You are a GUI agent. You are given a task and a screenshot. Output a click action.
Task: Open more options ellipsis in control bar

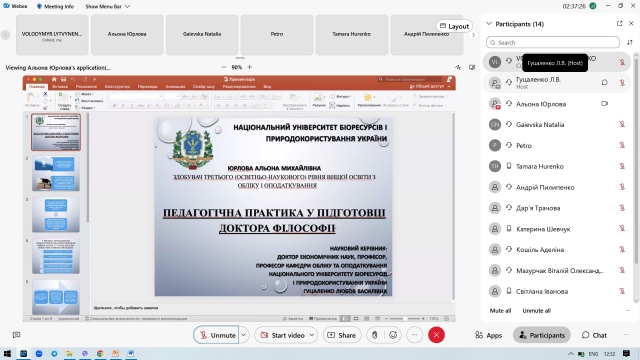pyautogui.click(x=414, y=335)
